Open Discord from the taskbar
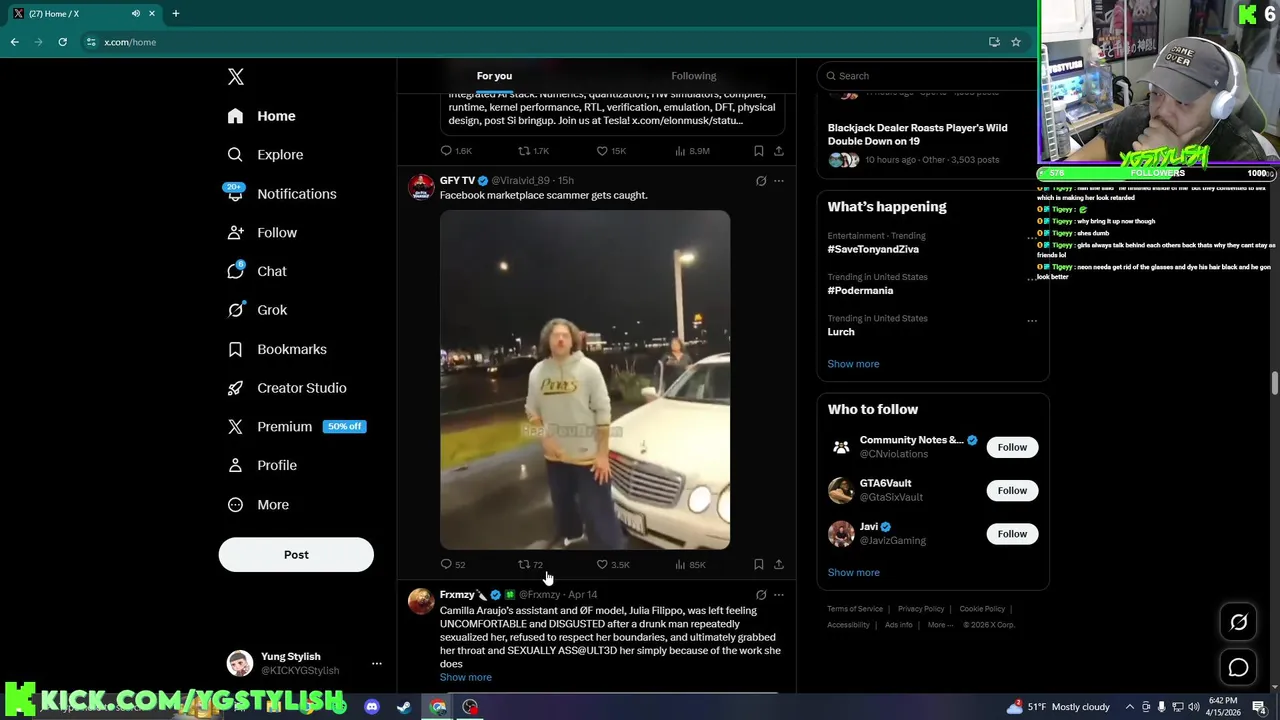Screen dimensions: 1280x720 [372, 708]
